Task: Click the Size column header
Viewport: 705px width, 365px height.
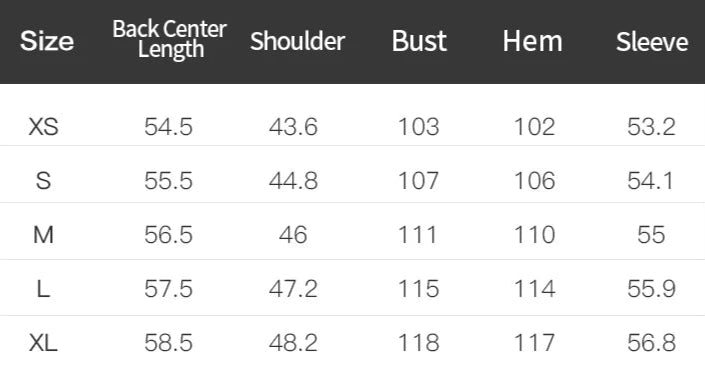Action: 47,41
